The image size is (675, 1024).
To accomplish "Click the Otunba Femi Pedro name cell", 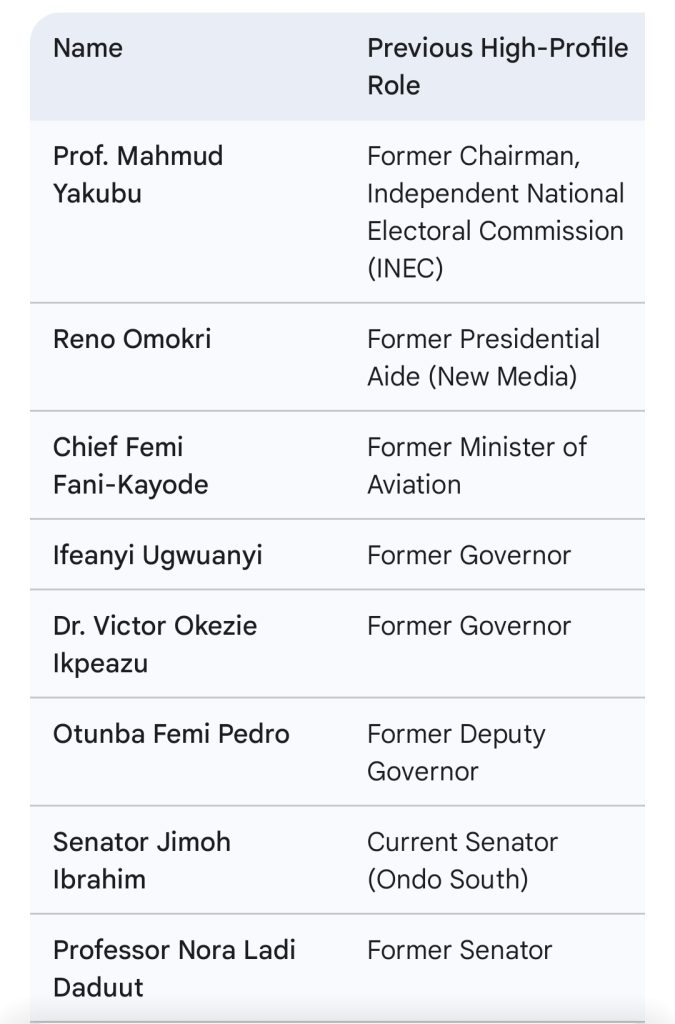I will [x=171, y=734].
